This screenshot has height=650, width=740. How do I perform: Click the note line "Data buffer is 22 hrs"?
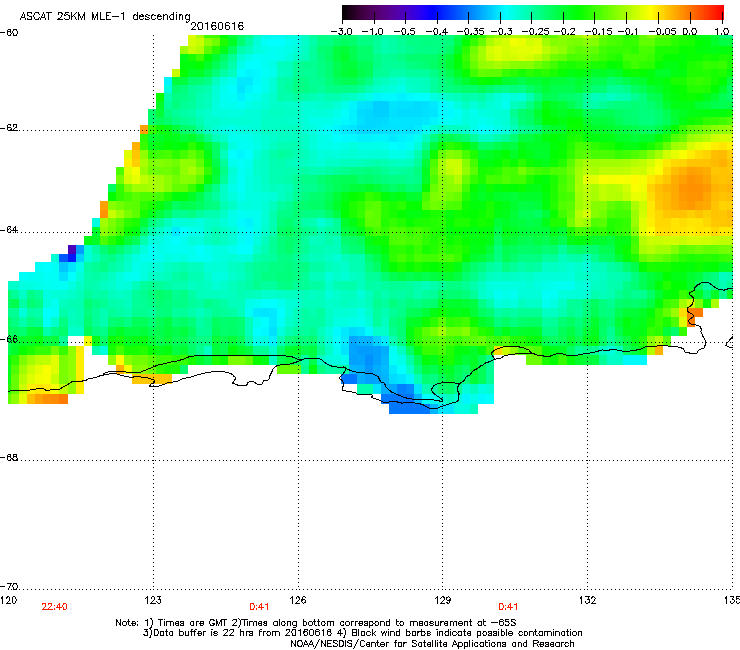(x=362, y=633)
